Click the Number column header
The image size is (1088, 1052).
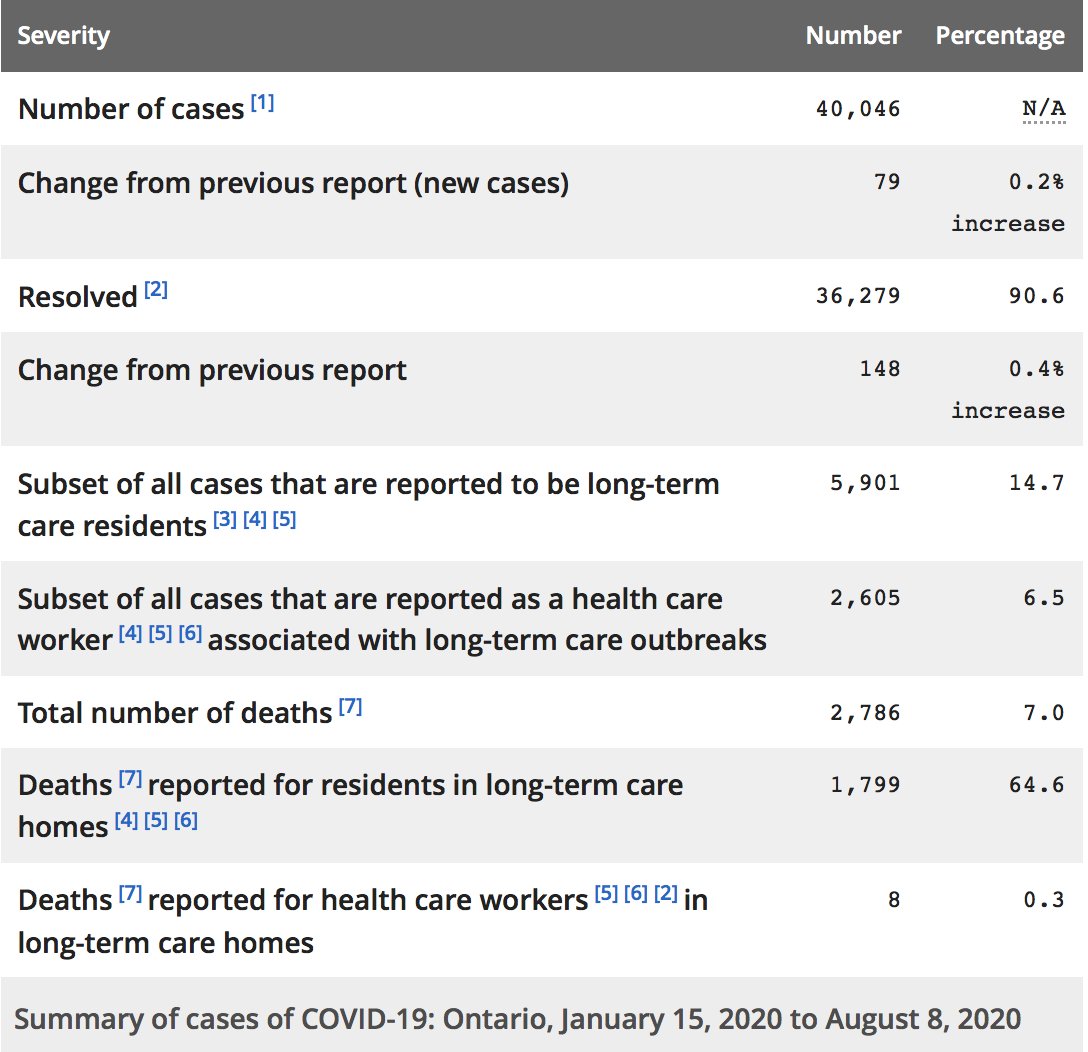(x=853, y=35)
